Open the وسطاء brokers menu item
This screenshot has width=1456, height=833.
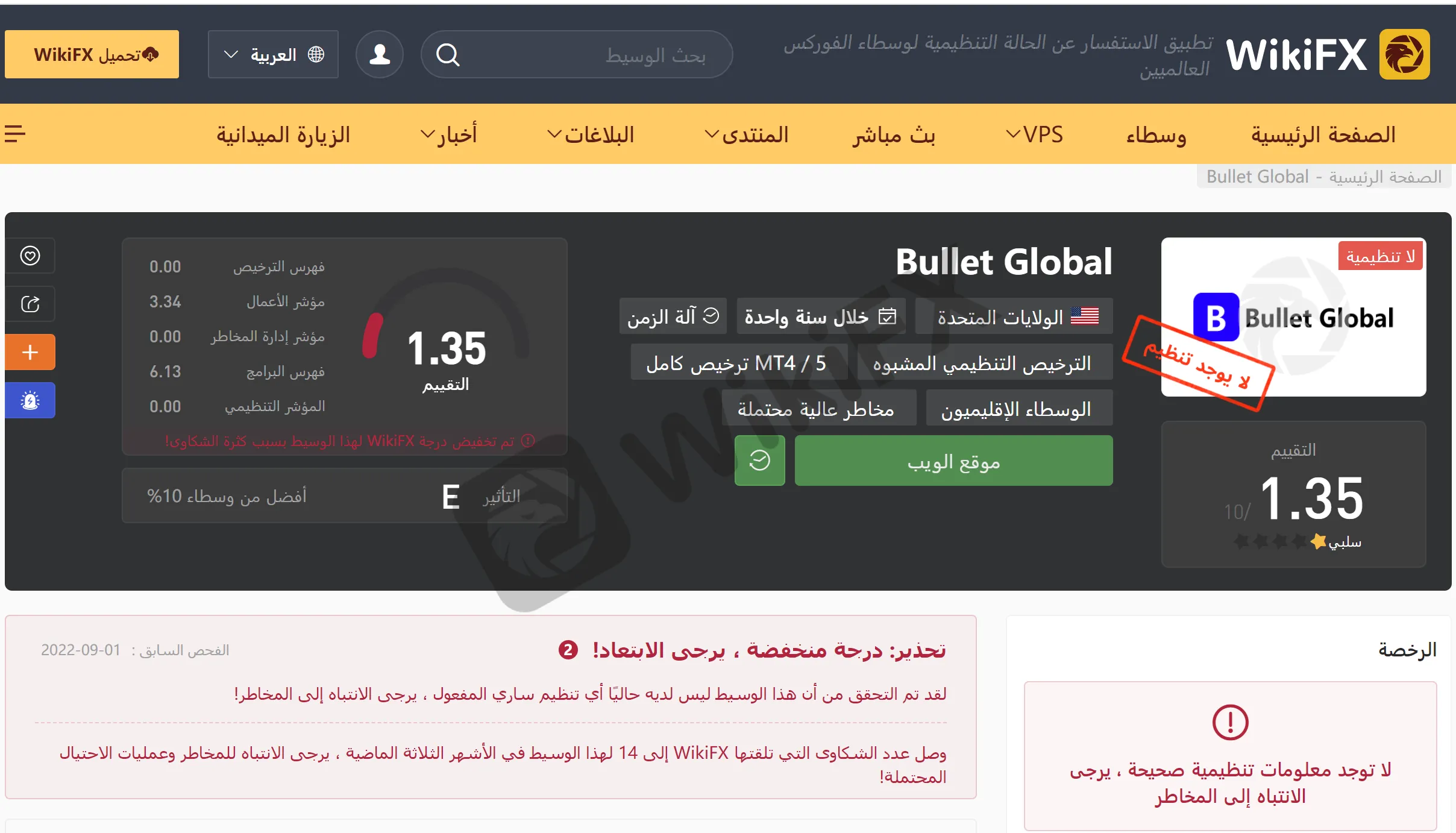coord(1156,134)
